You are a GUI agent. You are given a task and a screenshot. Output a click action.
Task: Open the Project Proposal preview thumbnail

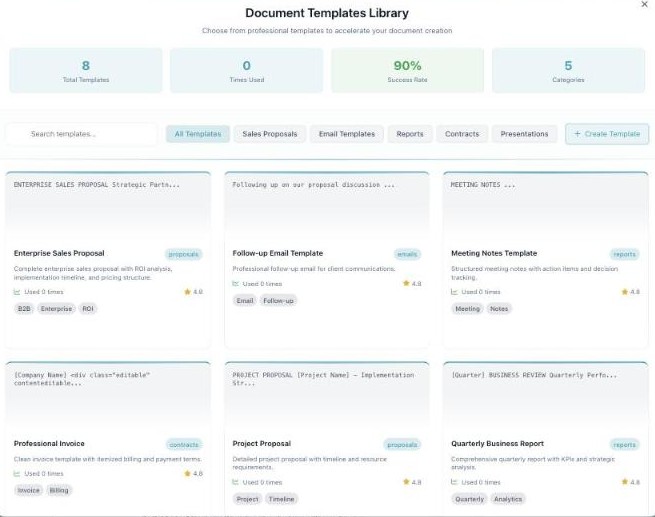pos(327,396)
